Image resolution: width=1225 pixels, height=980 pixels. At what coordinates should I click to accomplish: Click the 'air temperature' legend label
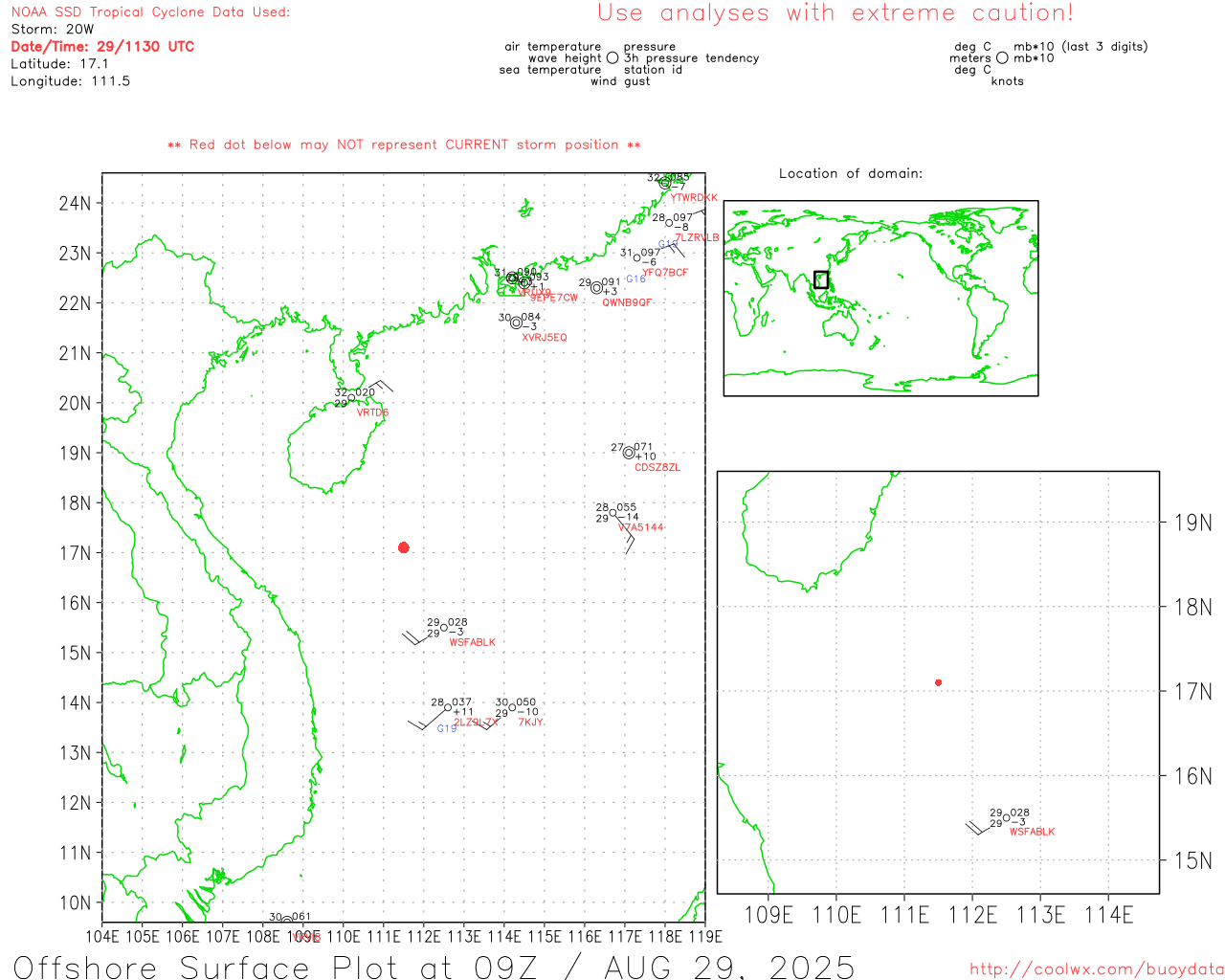tap(553, 47)
